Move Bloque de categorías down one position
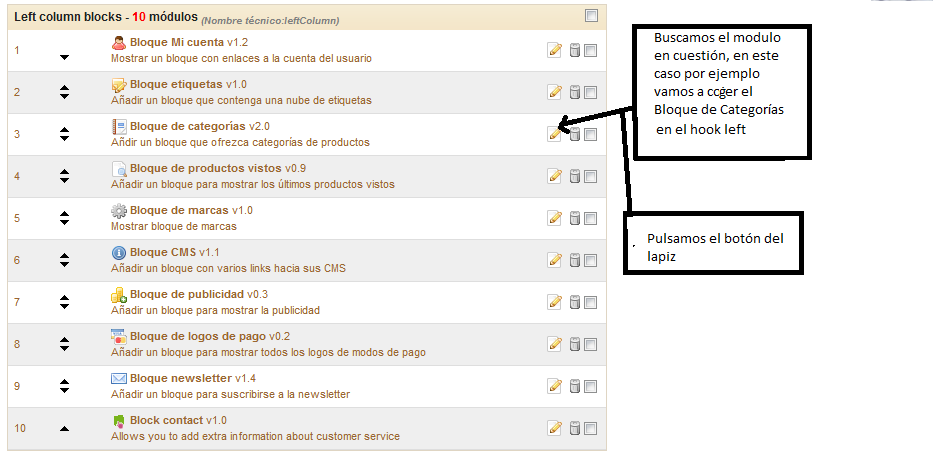 65,138
